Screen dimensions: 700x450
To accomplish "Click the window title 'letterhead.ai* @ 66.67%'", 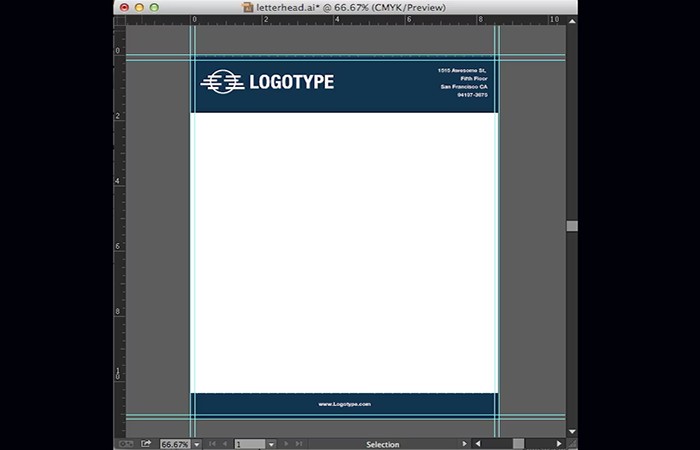I will [350, 7].
